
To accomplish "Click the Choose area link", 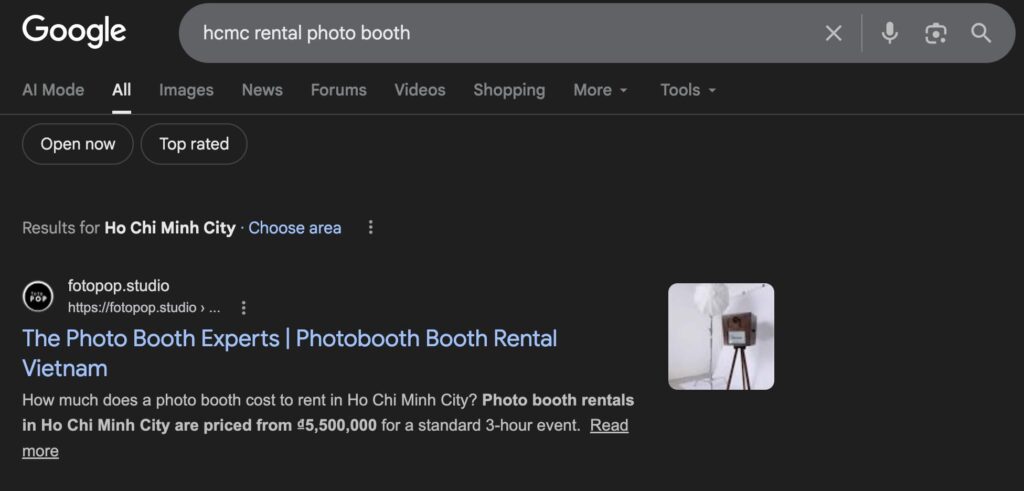I will (x=295, y=228).
